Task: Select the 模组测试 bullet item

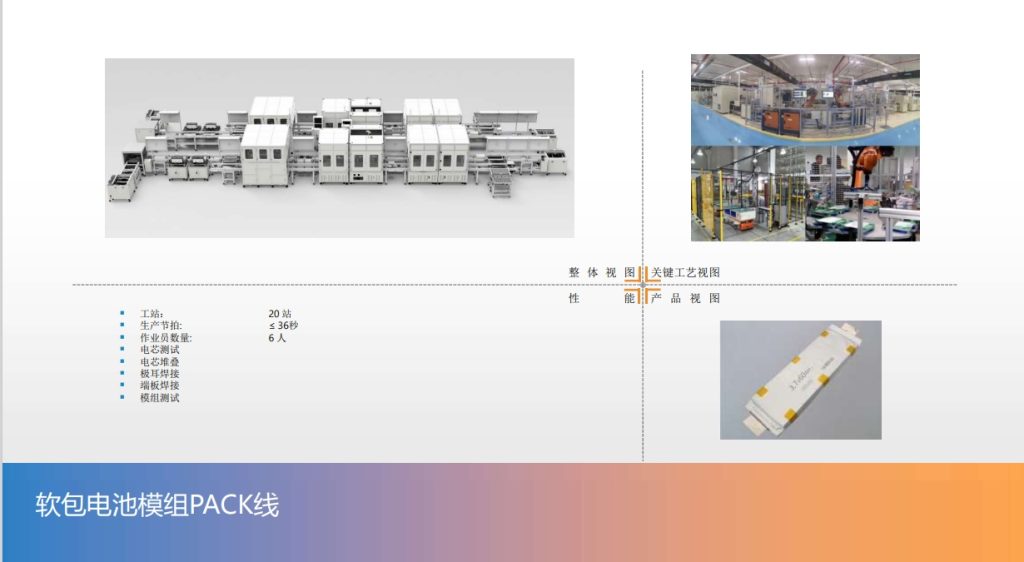Action: pos(159,398)
